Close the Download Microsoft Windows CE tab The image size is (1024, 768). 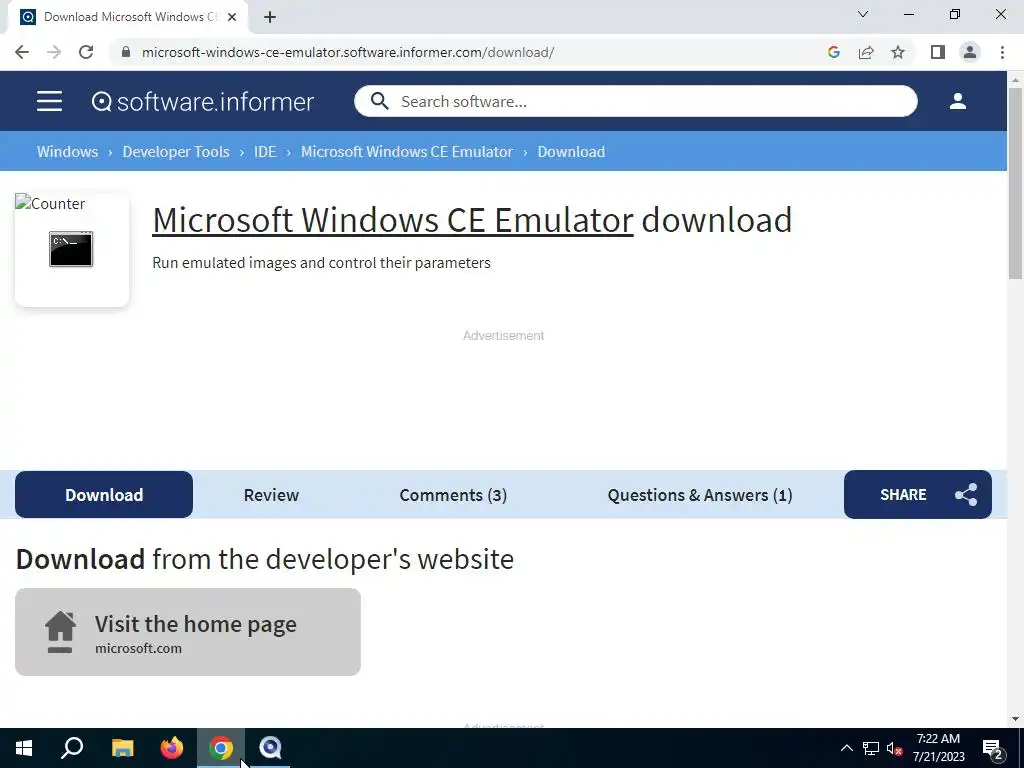pyautogui.click(x=232, y=18)
